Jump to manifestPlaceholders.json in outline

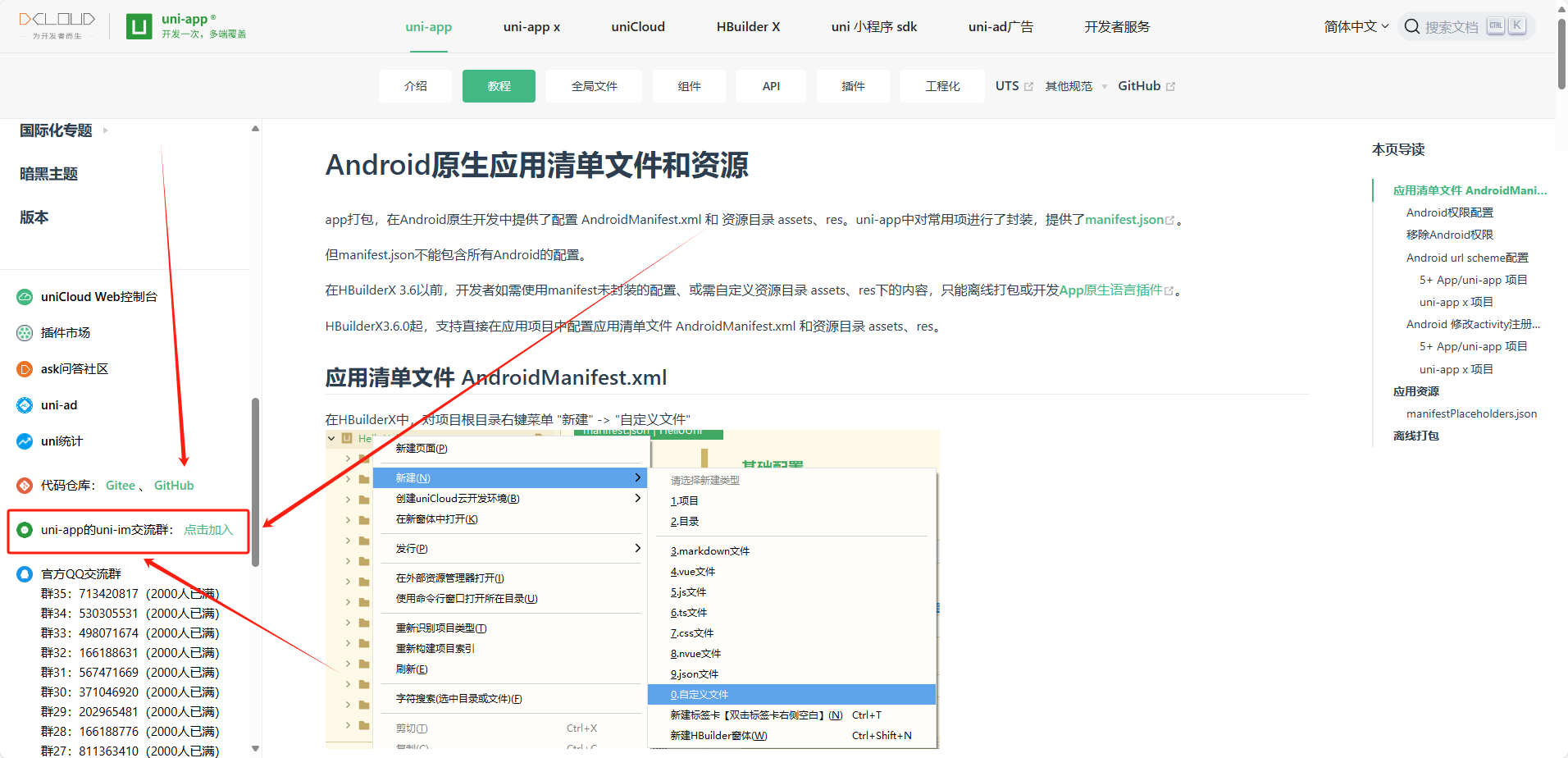[1471, 413]
